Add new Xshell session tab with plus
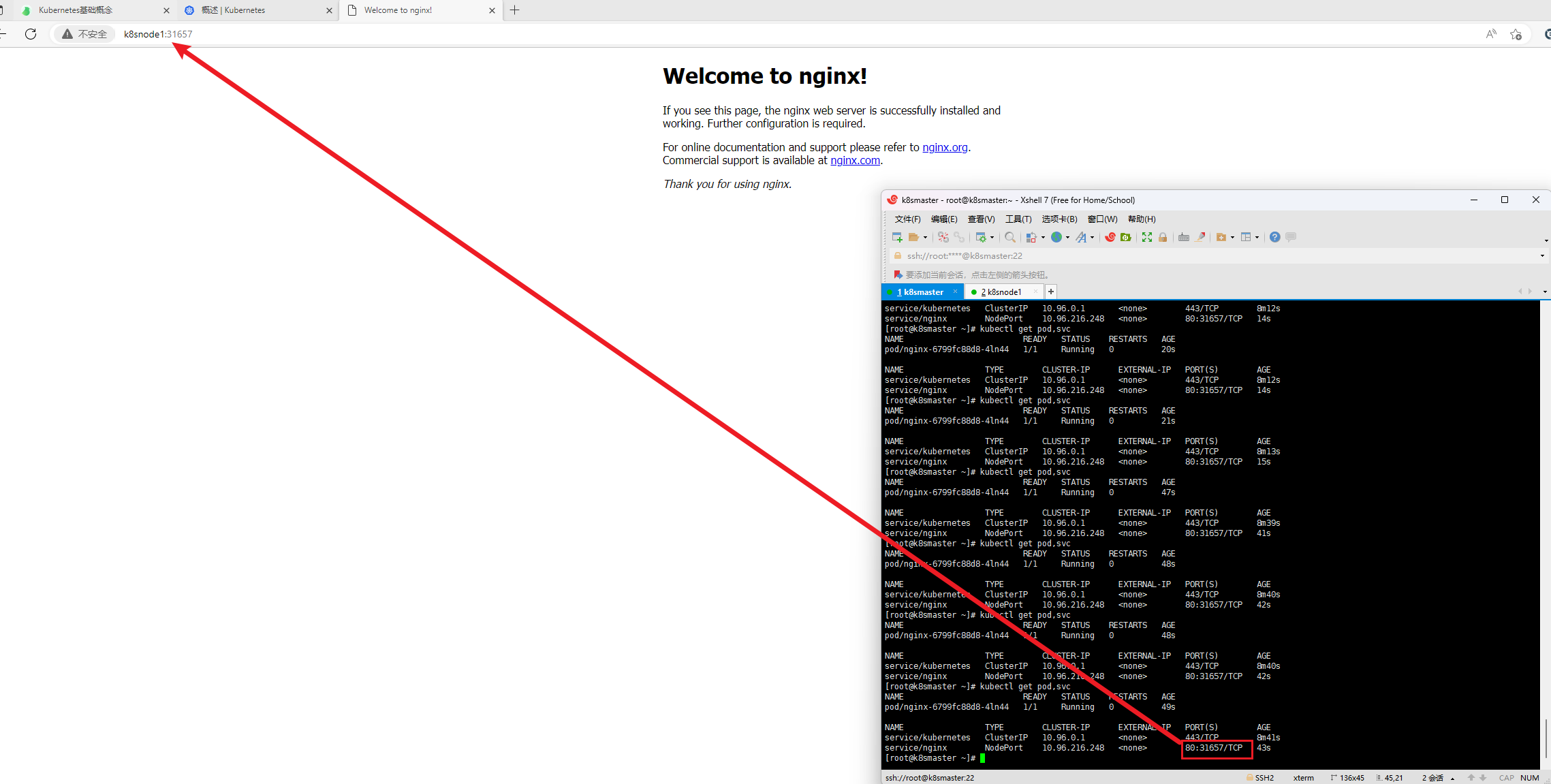 coord(1051,292)
